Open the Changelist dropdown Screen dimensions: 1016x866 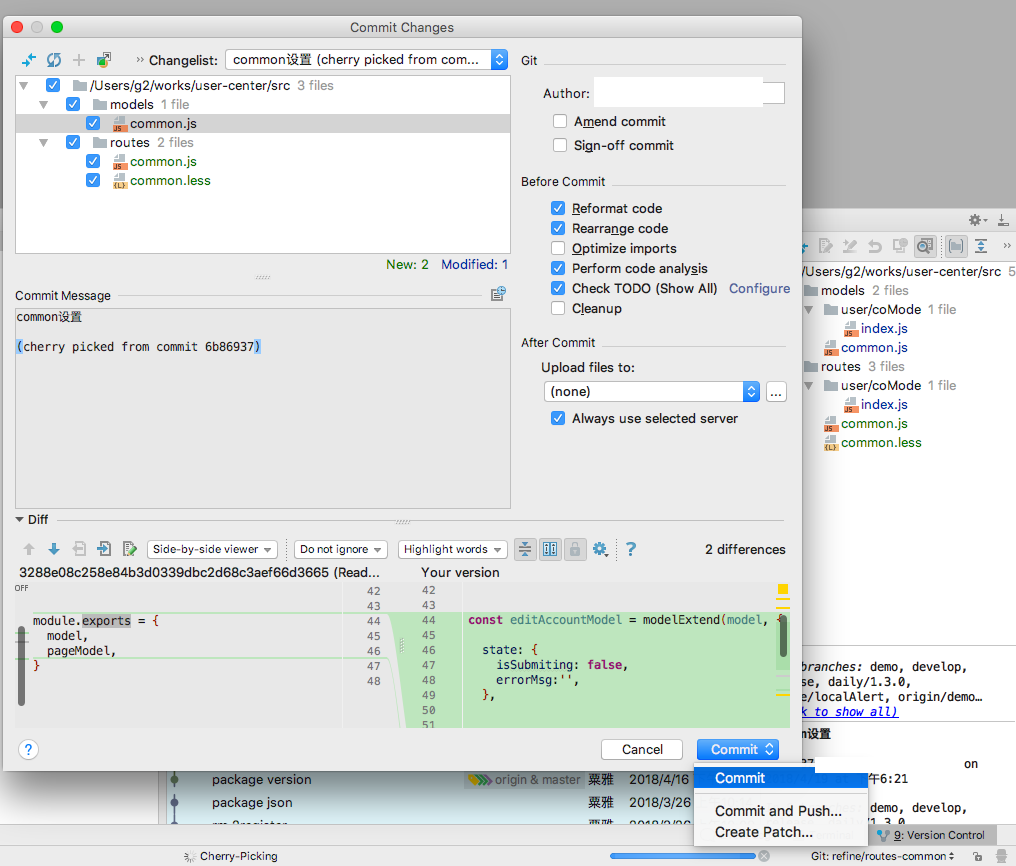tap(366, 60)
